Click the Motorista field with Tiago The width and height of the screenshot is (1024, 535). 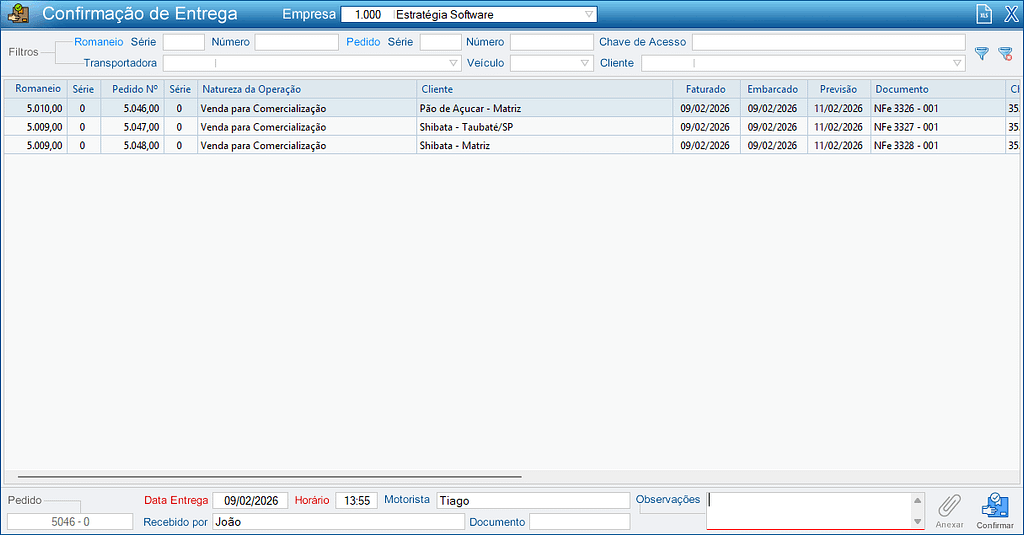pos(533,501)
